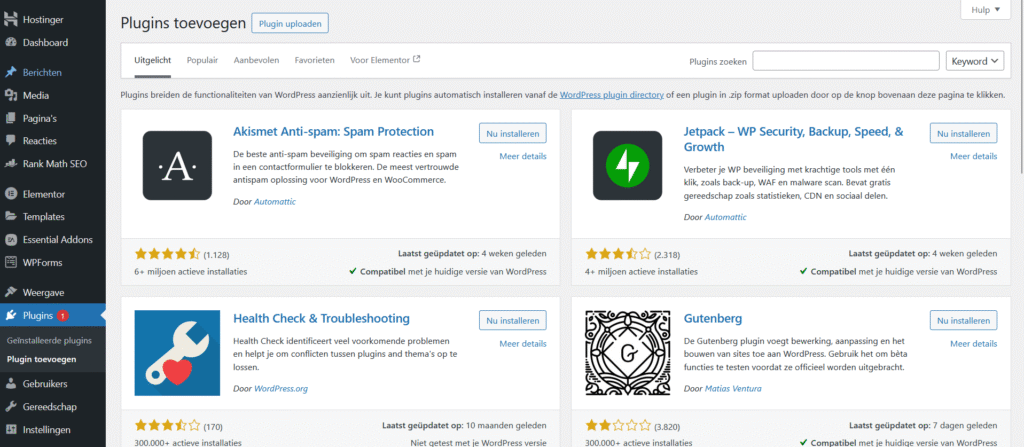The height and width of the screenshot is (447, 1024).
Task: Click the Rank Math SEO chart icon
Action: pos(11,163)
